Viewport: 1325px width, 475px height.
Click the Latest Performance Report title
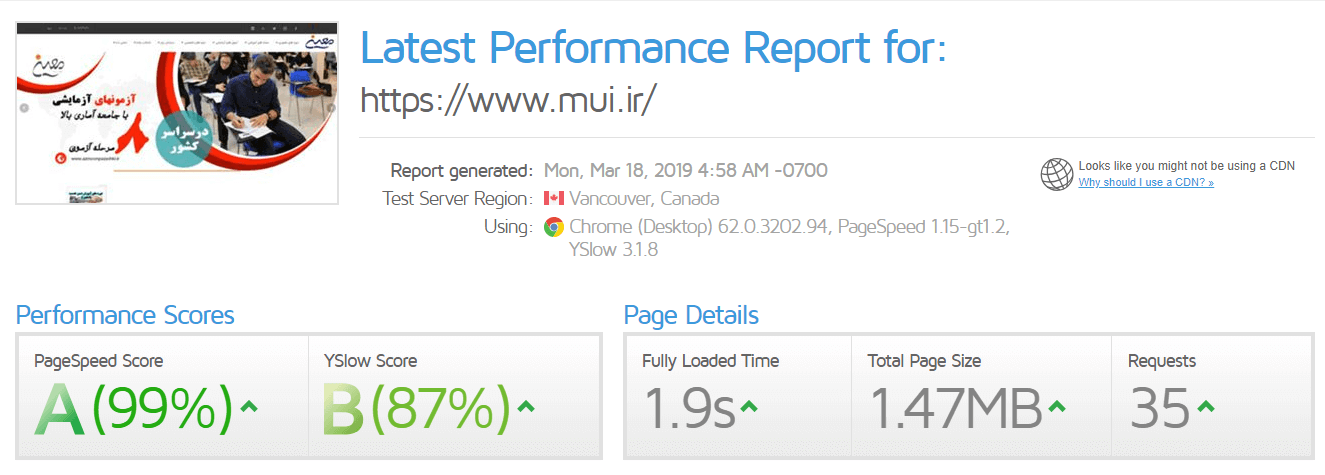(652, 47)
